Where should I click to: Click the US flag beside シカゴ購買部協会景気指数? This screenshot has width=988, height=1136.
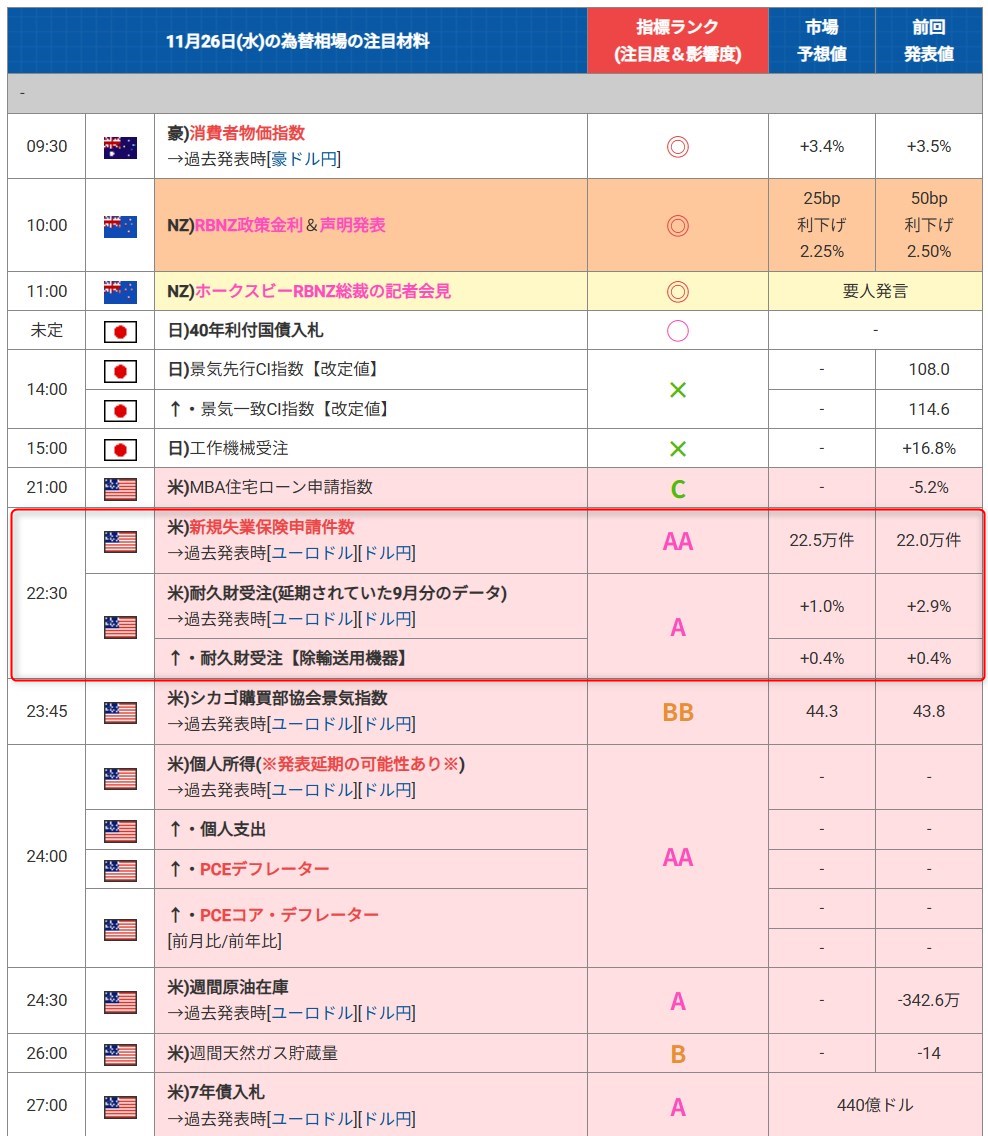coord(120,712)
